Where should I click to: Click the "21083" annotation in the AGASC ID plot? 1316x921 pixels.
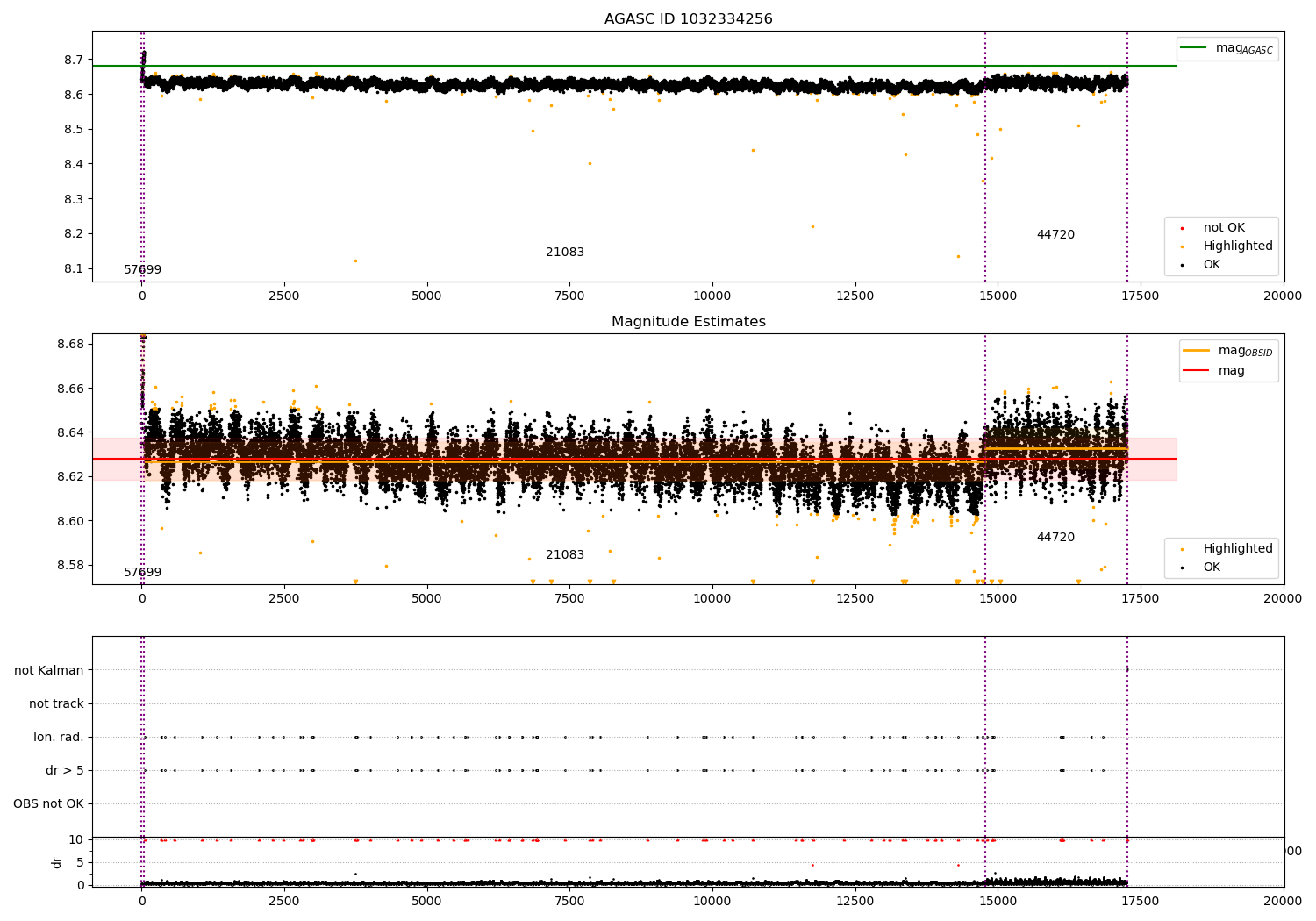click(x=565, y=253)
